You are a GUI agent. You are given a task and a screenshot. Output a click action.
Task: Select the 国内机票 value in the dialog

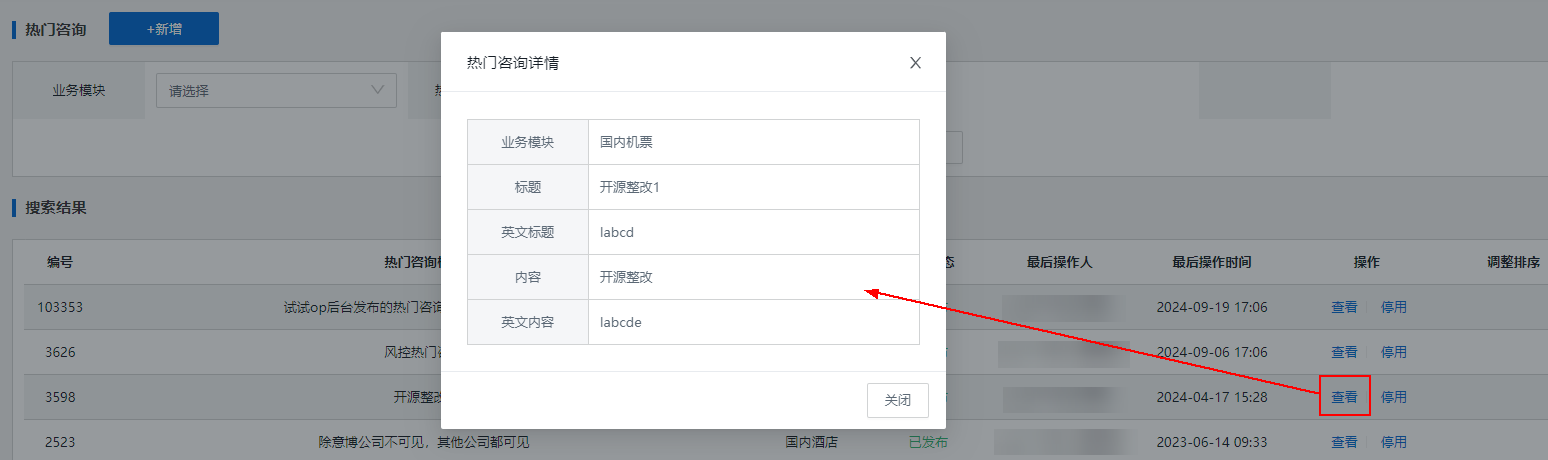pyautogui.click(x=626, y=142)
